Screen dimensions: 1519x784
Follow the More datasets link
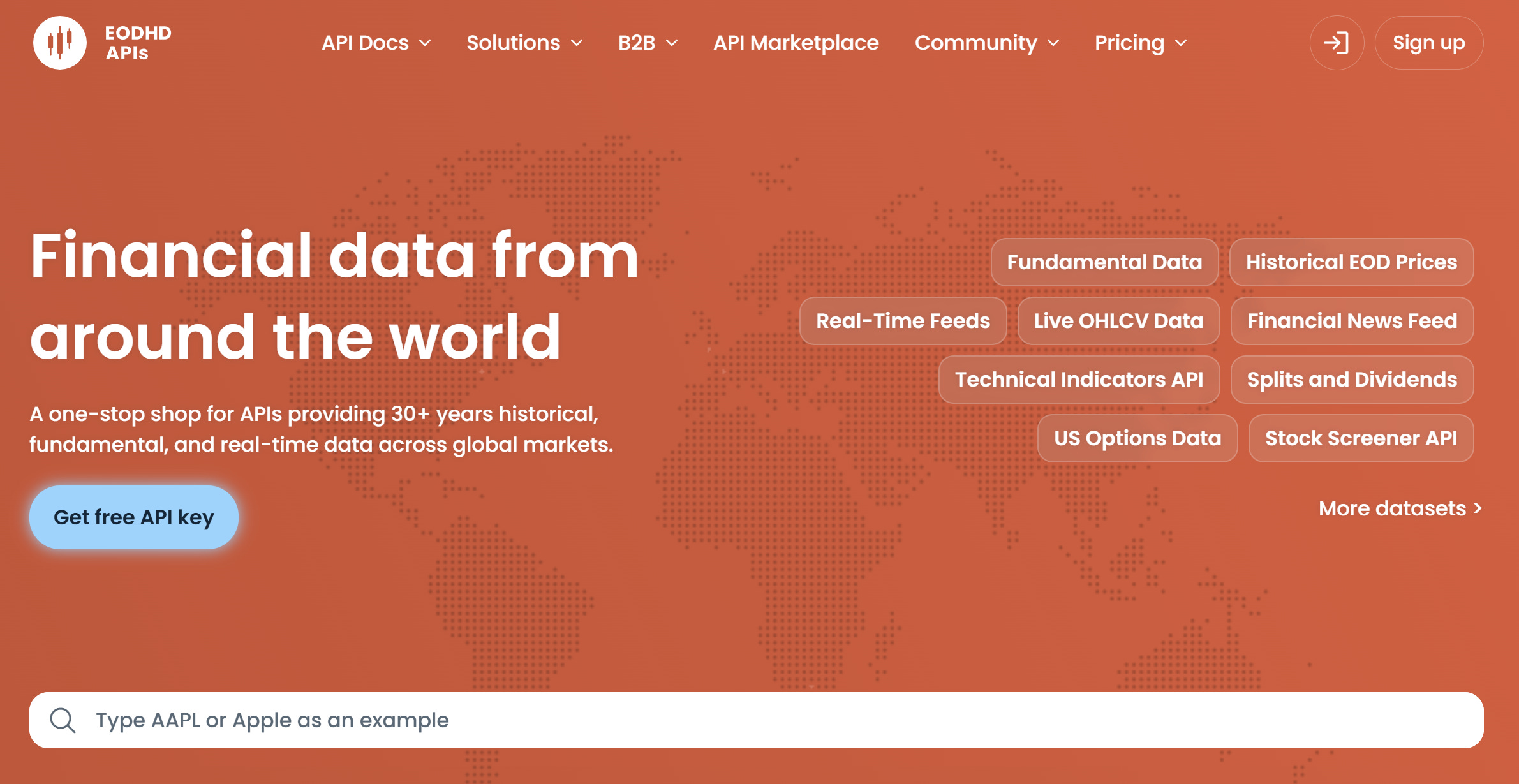1400,508
